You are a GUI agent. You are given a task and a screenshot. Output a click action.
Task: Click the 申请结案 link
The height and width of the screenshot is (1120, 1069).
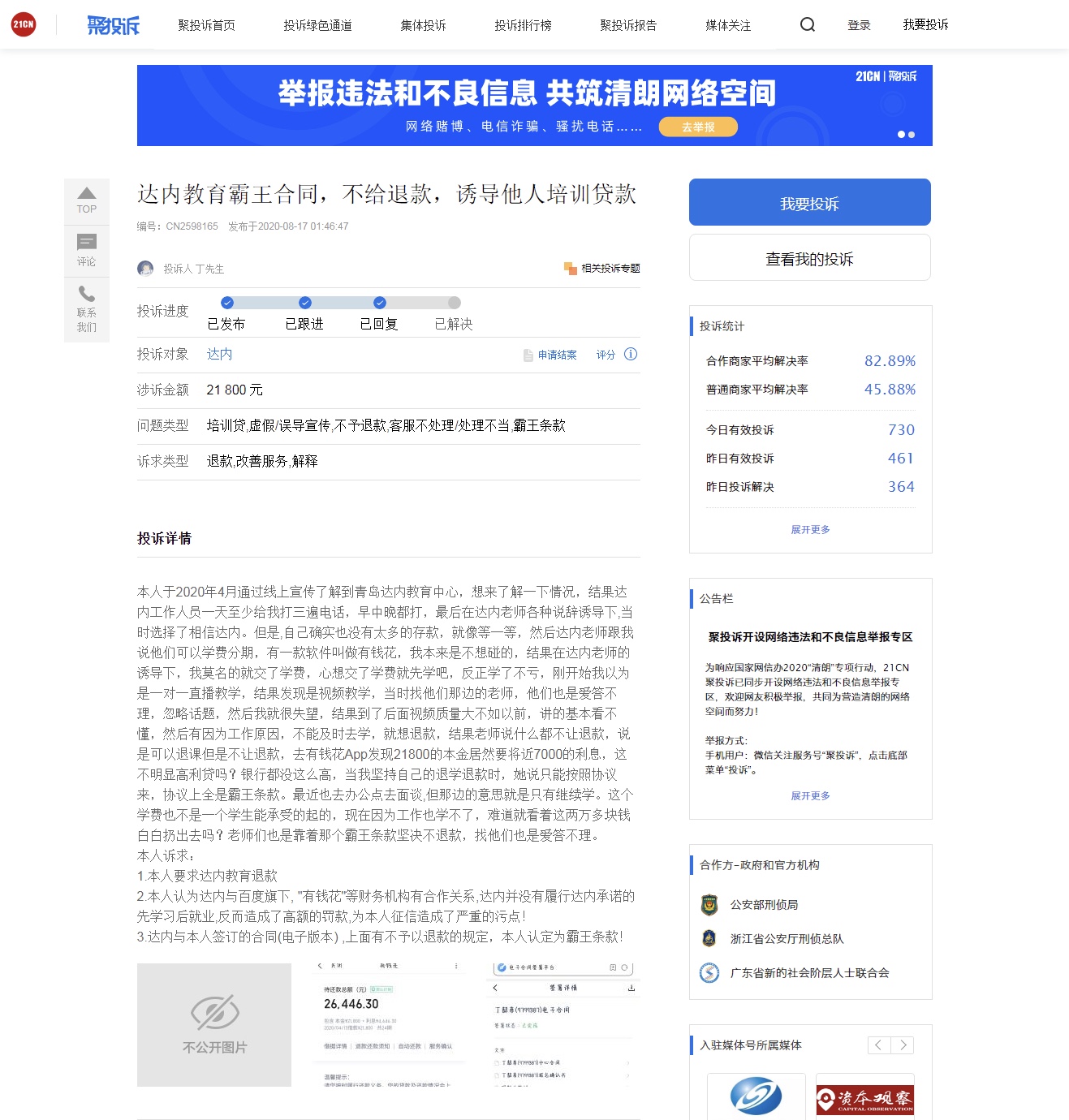tap(558, 355)
